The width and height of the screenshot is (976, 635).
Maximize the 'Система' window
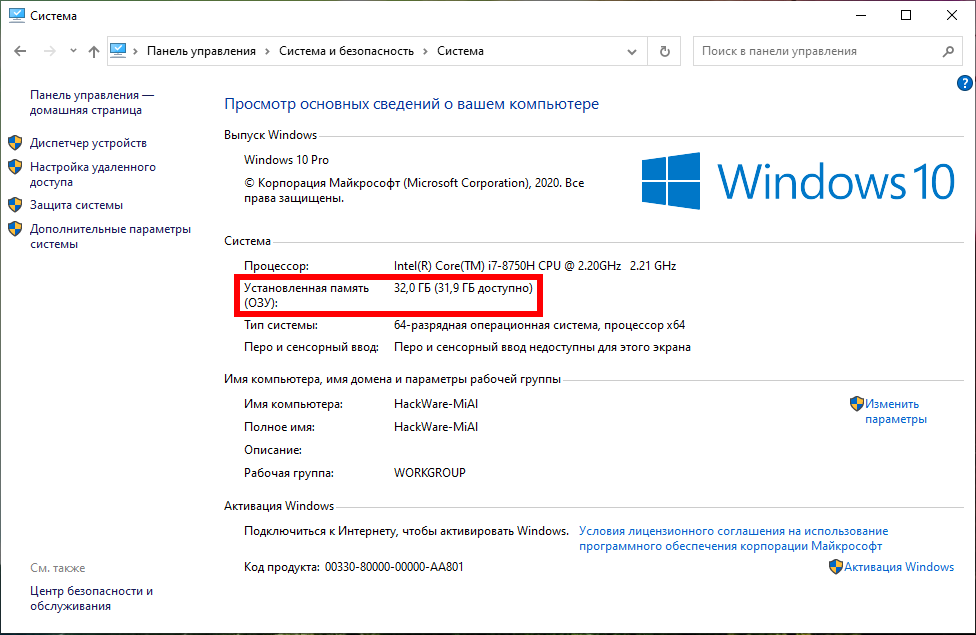point(906,16)
